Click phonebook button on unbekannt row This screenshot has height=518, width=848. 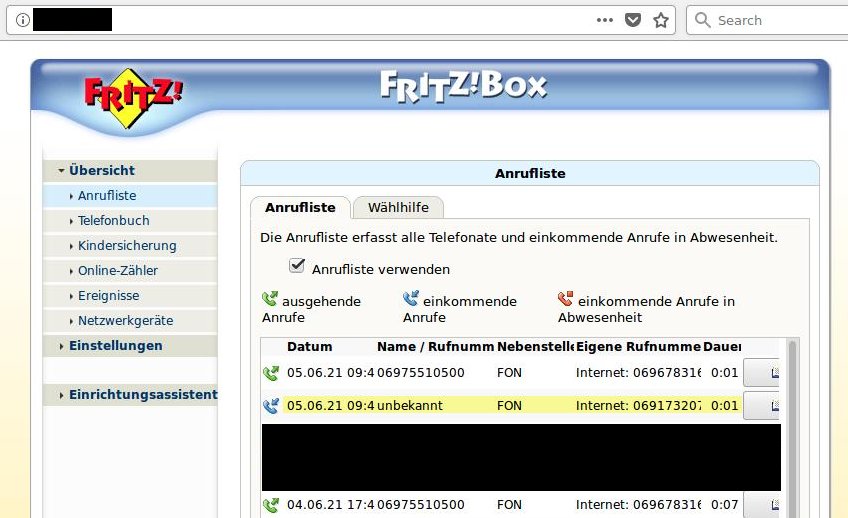pos(761,406)
